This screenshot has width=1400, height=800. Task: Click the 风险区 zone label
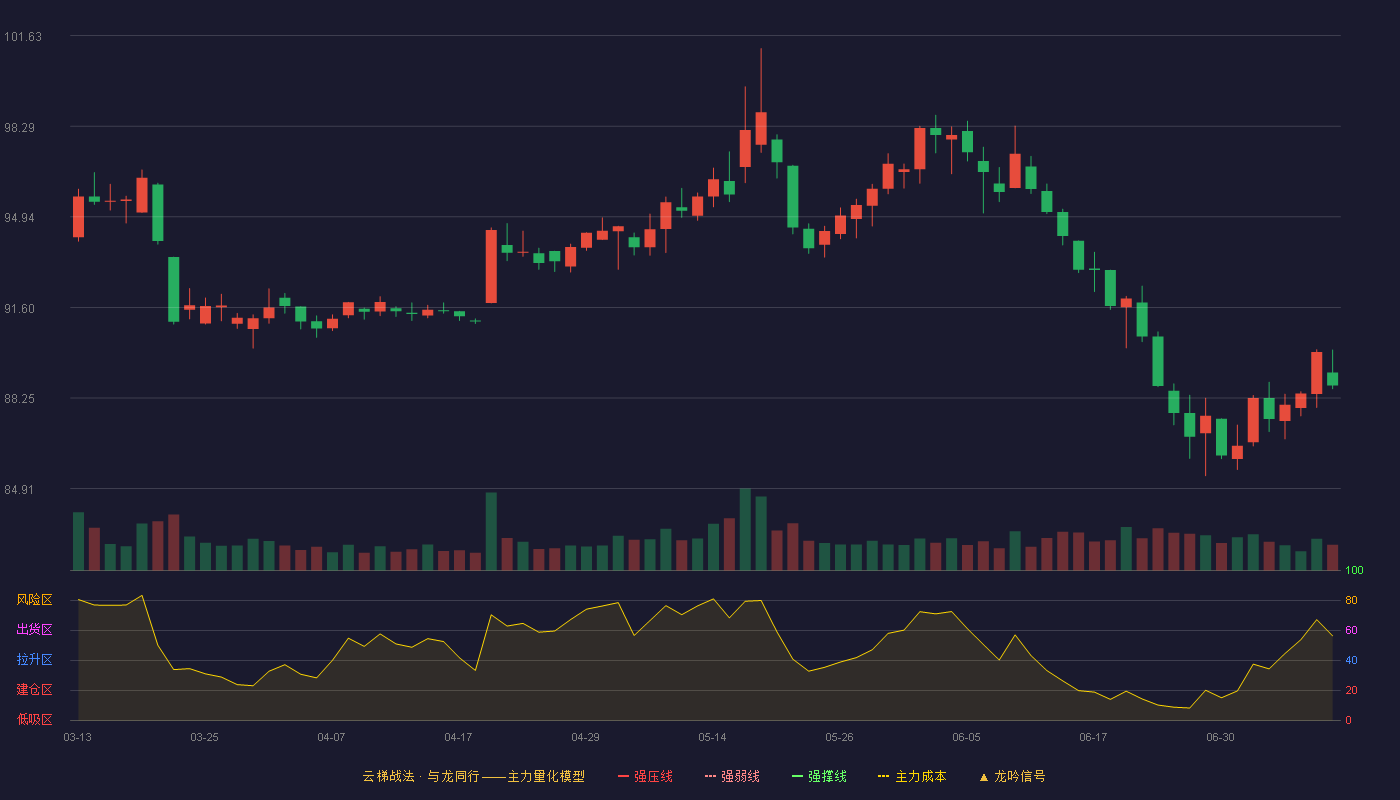coord(34,600)
